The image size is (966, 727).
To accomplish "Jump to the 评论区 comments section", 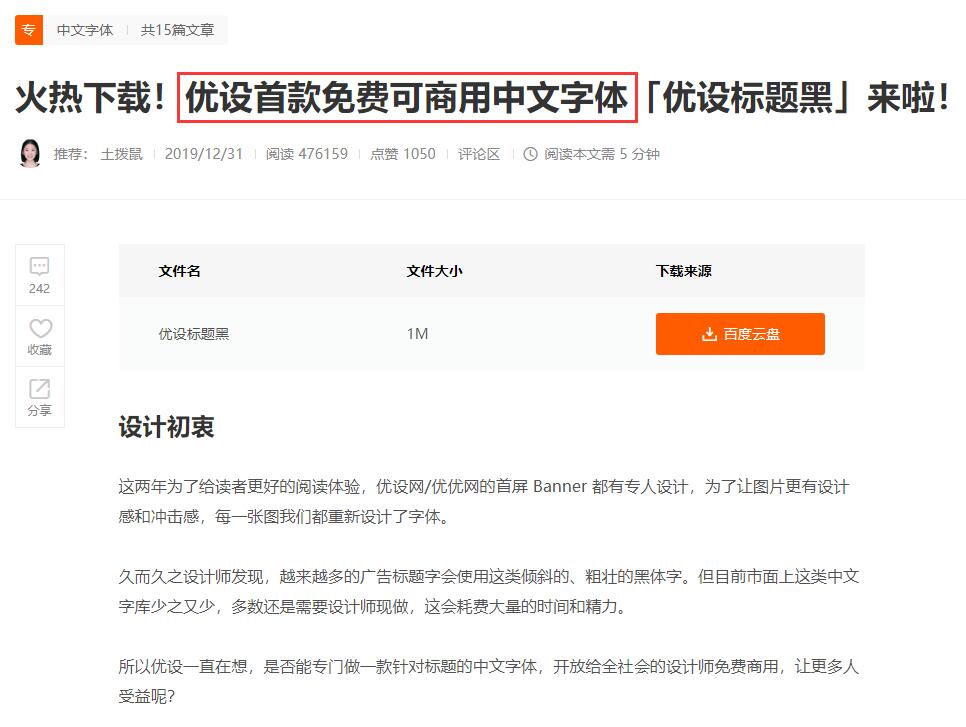I will (479, 154).
